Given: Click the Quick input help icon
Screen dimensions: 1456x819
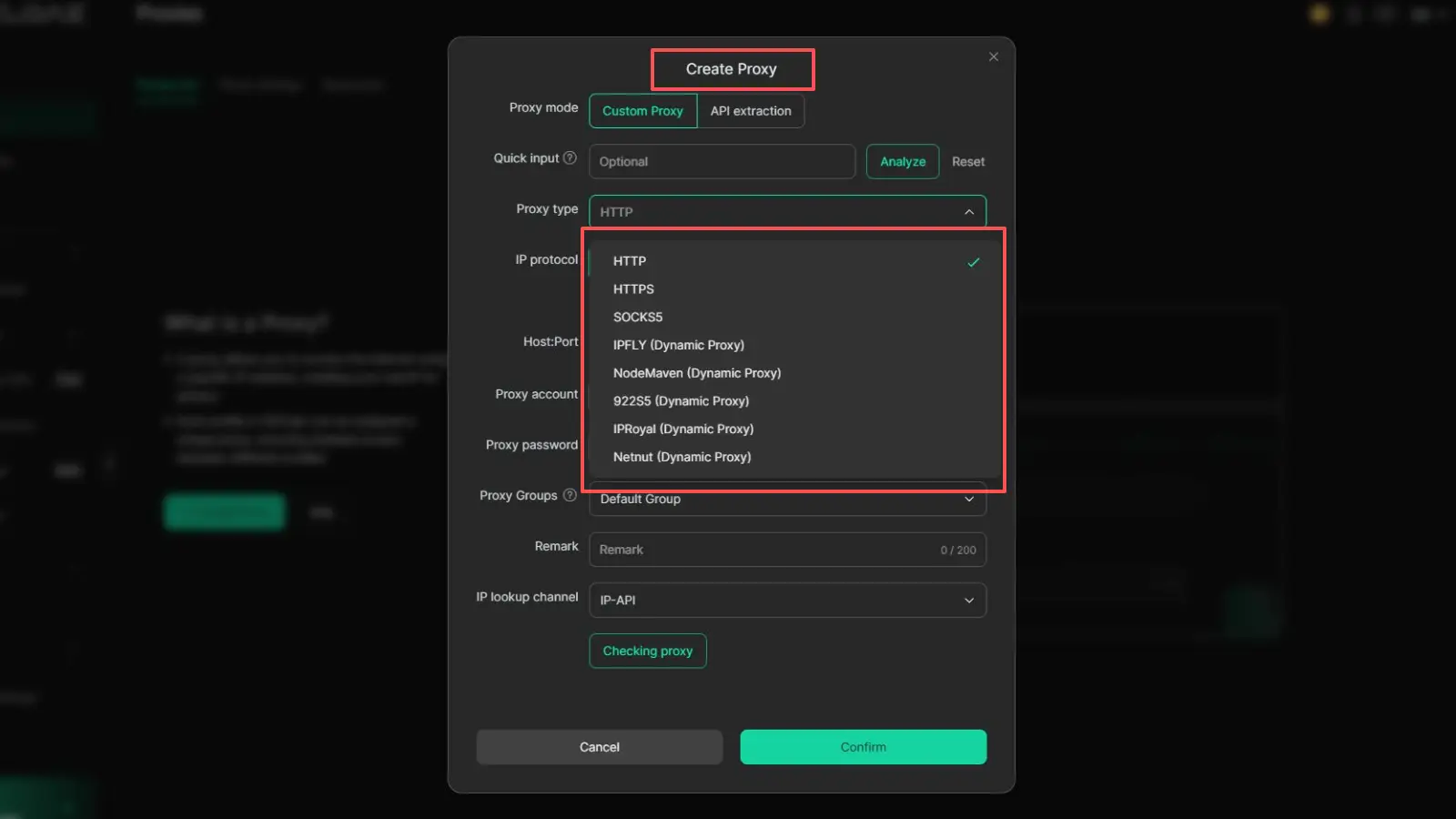Looking at the screenshot, I should click(x=570, y=157).
